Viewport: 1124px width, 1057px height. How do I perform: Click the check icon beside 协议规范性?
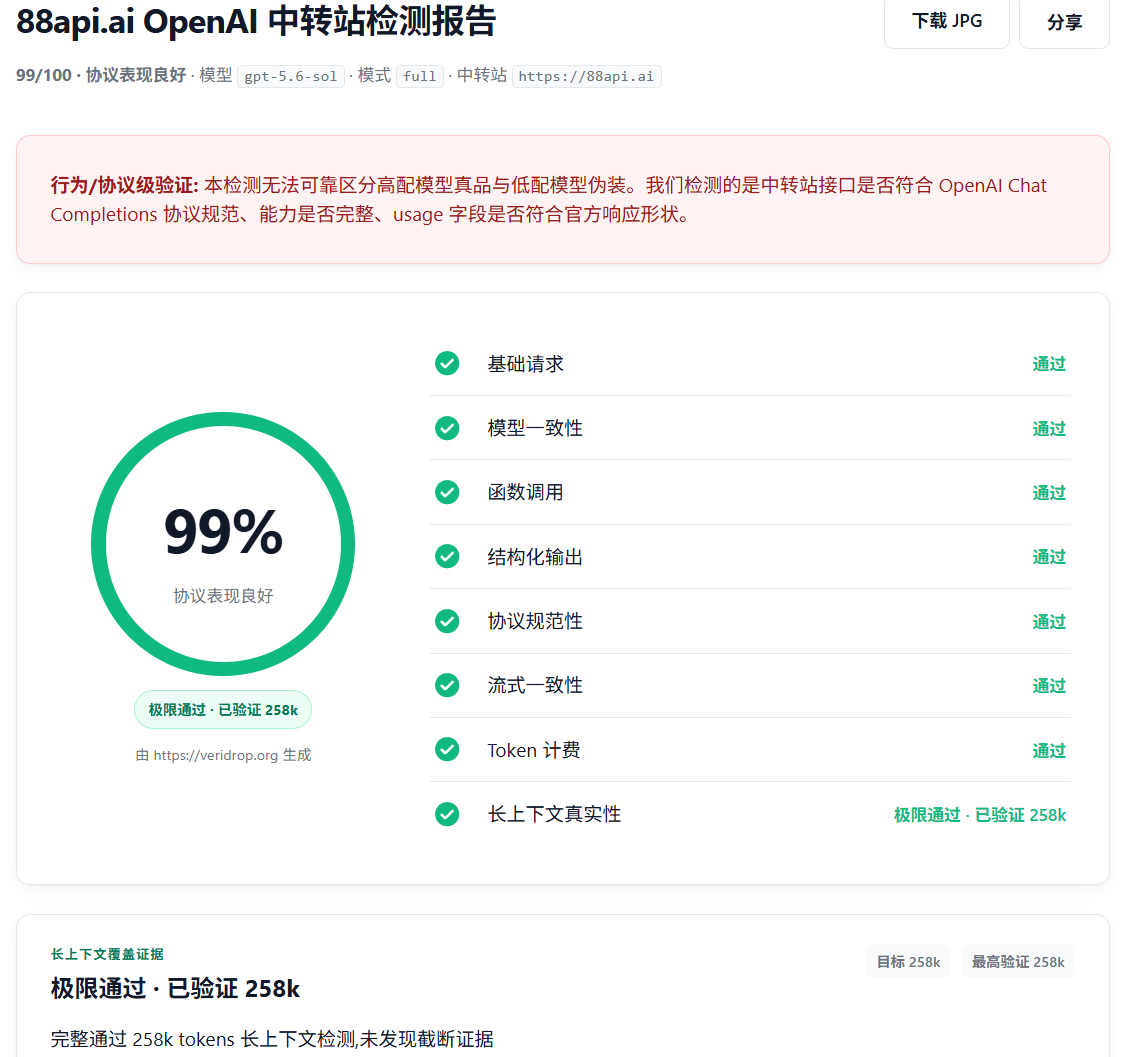coord(447,621)
